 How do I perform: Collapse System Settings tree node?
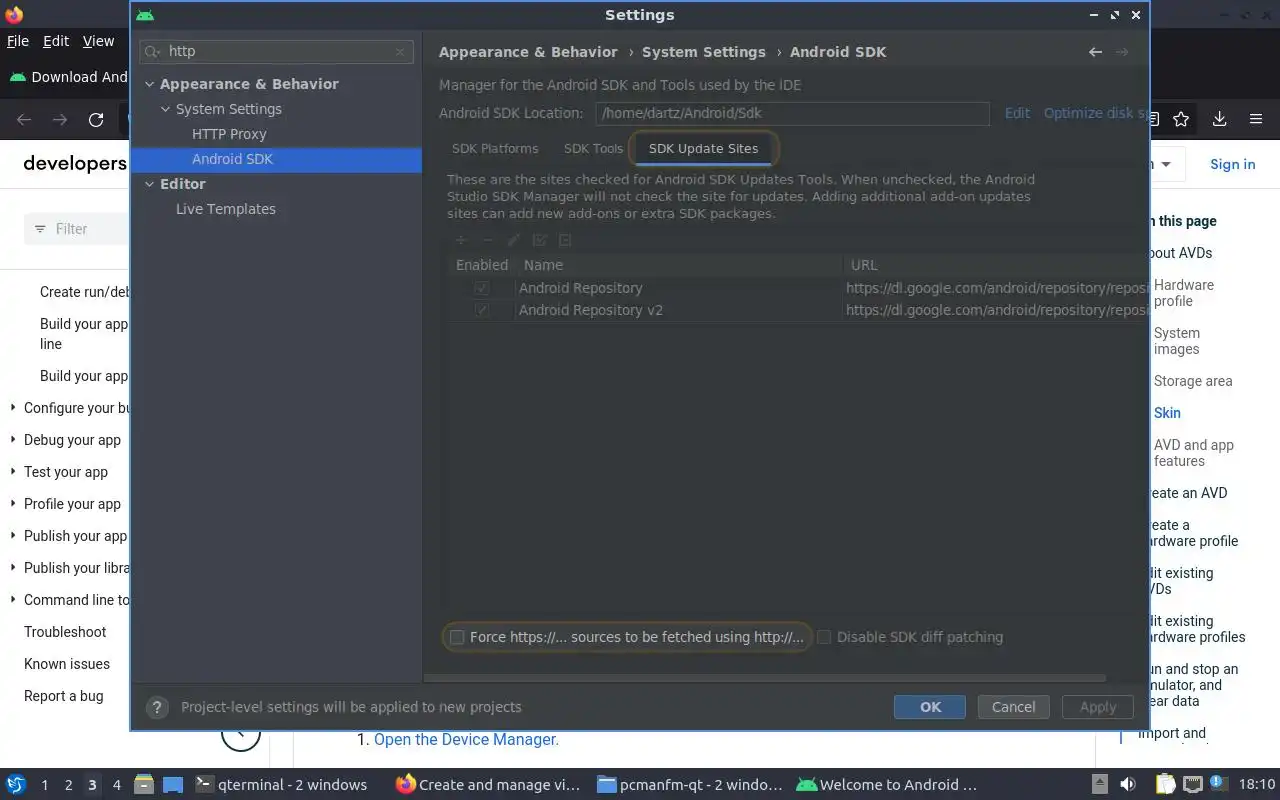pyautogui.click(x=166, y=109)
